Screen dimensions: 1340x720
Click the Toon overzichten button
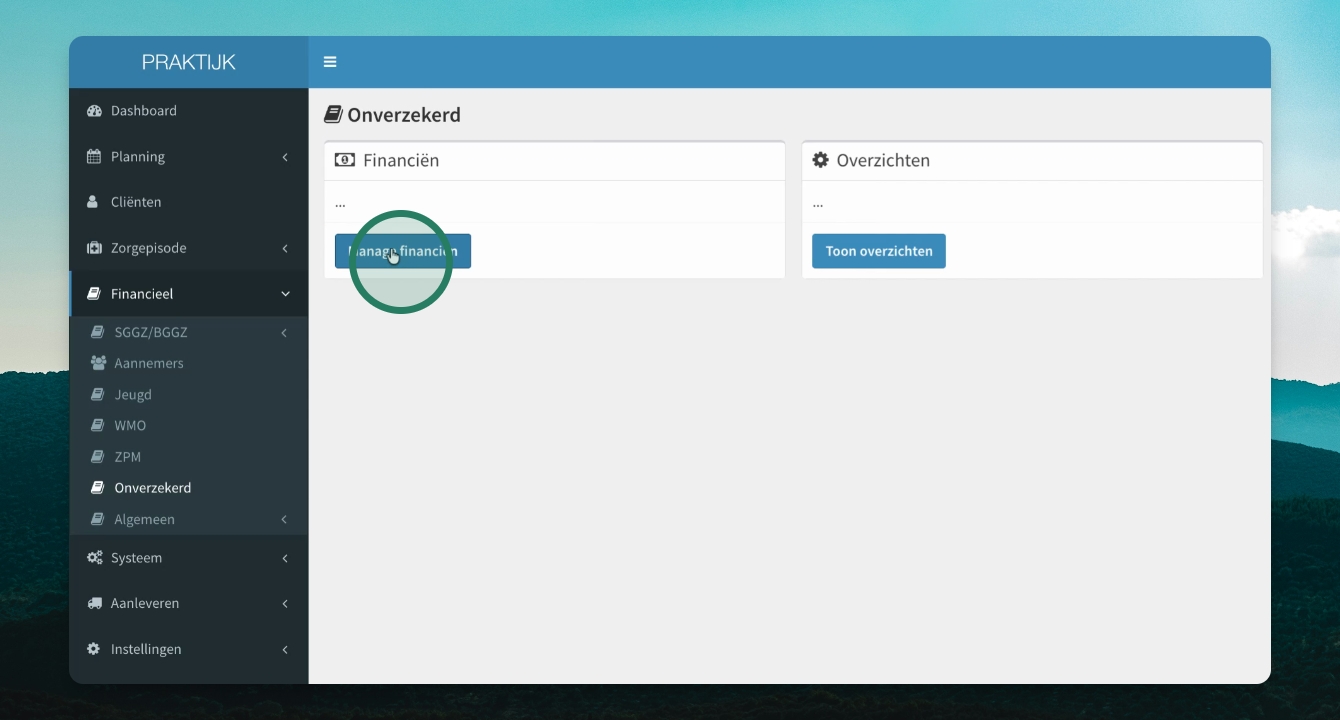[x=879, y=251]
